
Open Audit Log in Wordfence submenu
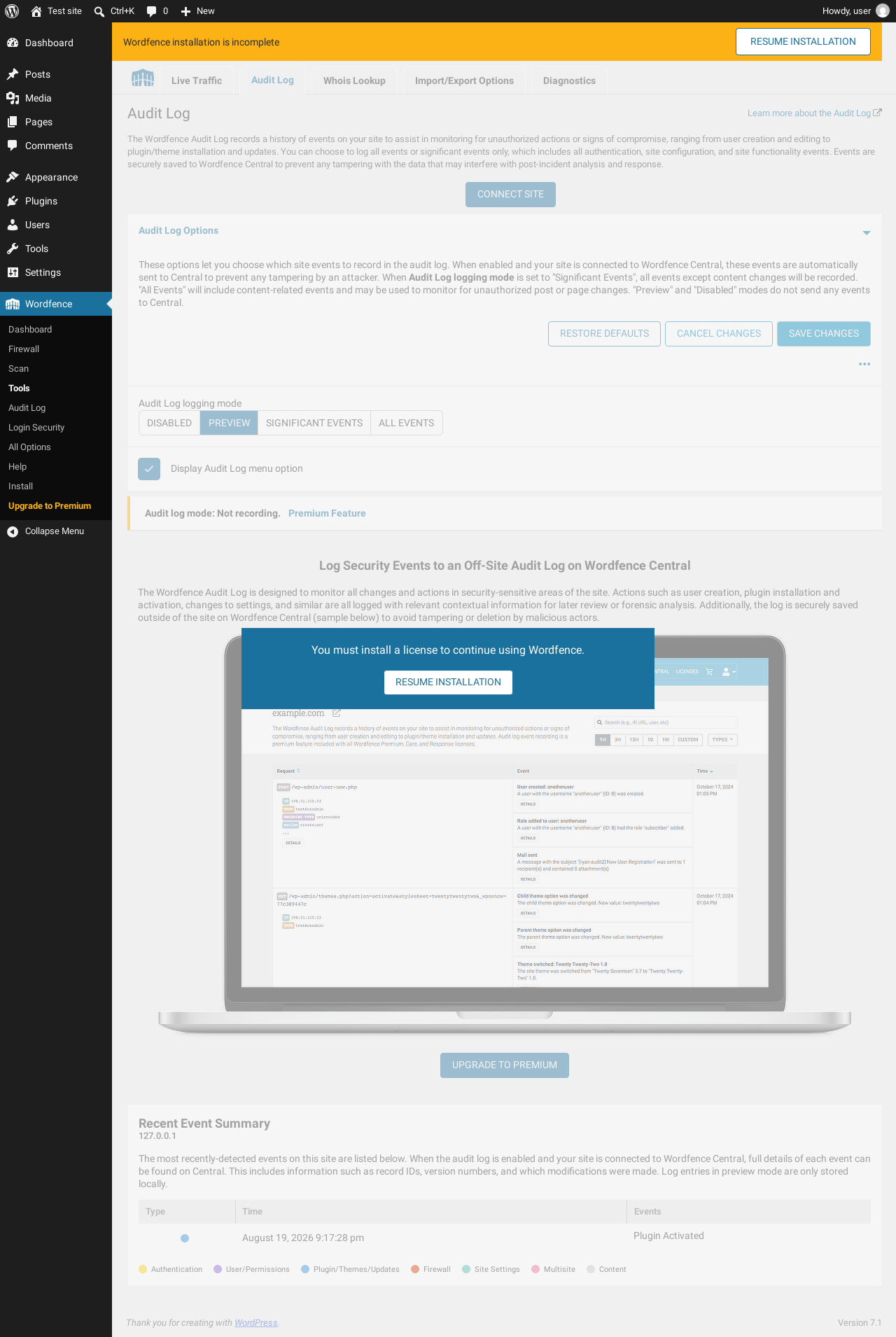[x=27, y=408]
